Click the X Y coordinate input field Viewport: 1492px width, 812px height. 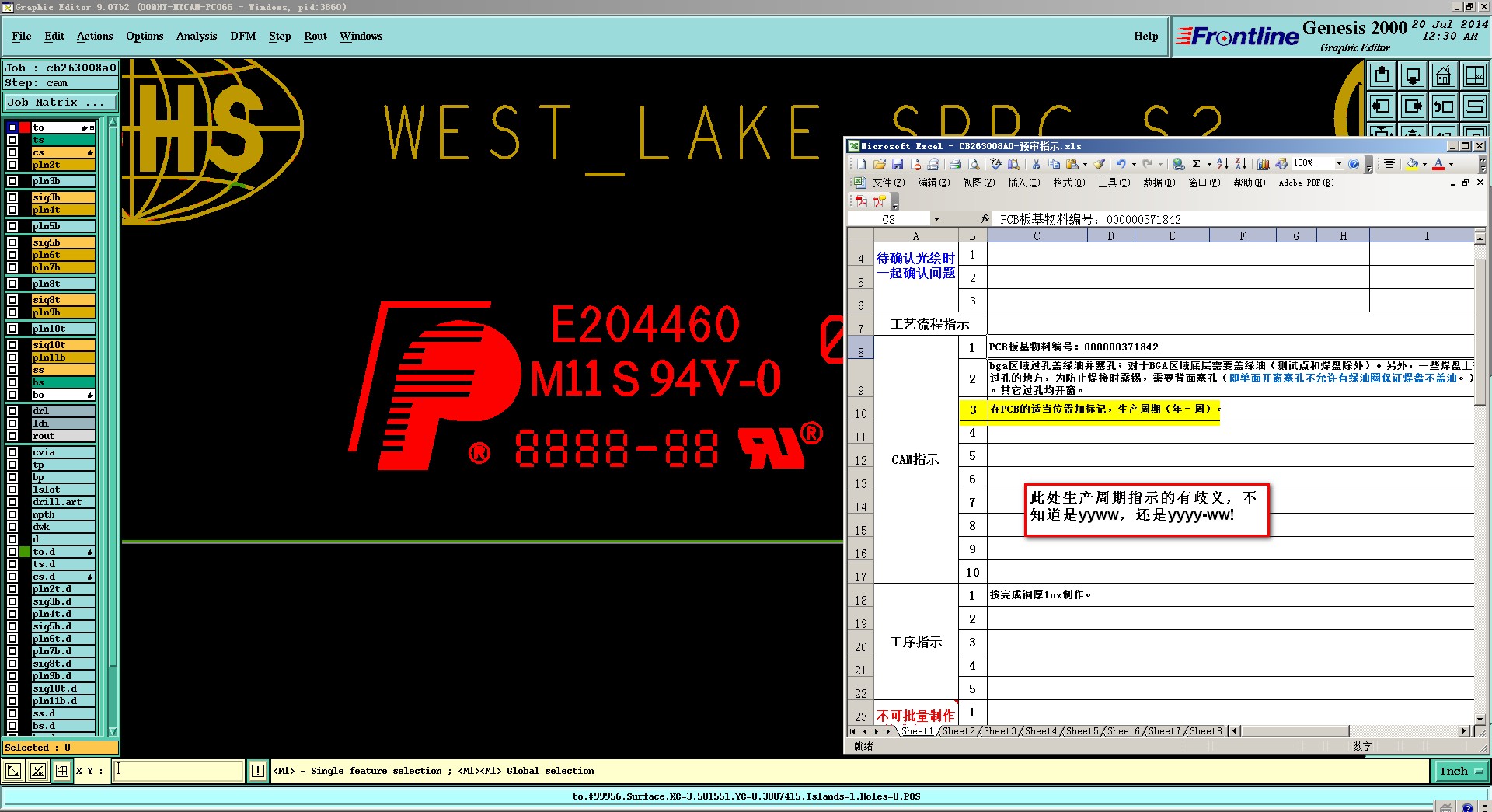coord(179,771)
